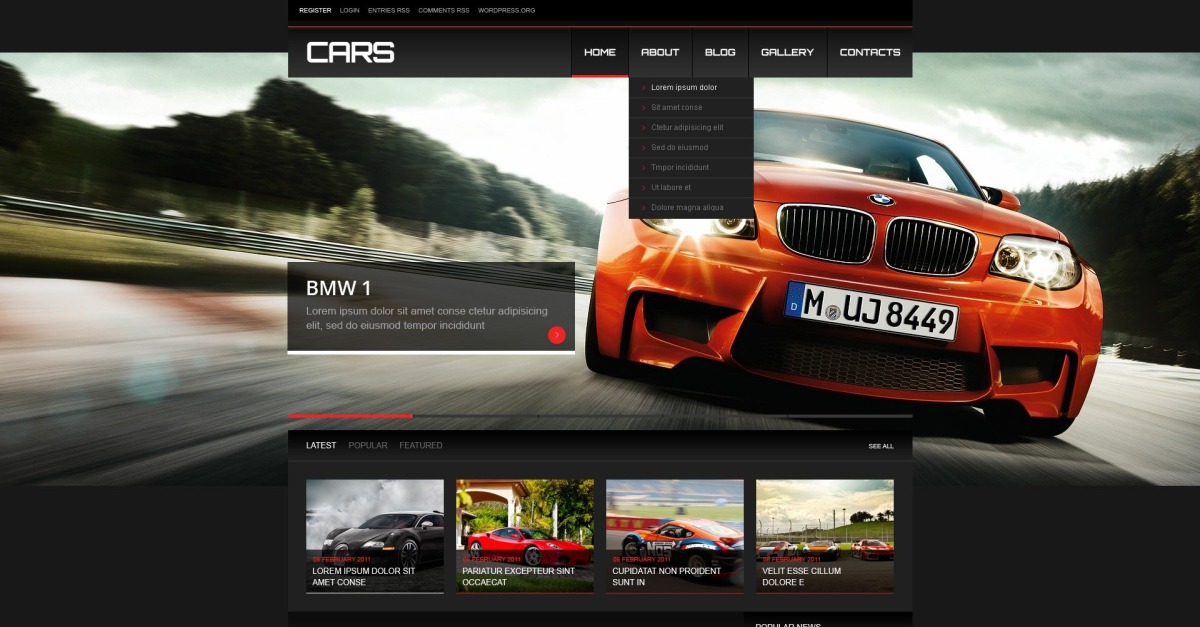This screenshot has width=1200, height=627.
Task: Navigate to the Gallery section
Action: (x=787, y=52)
